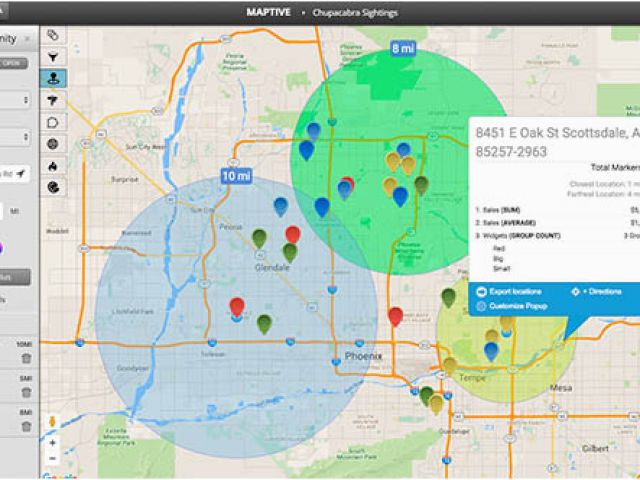Open the round boundary tool below the polygon tool
Viewport: 640px width, 480px height.
pos(53,144)
